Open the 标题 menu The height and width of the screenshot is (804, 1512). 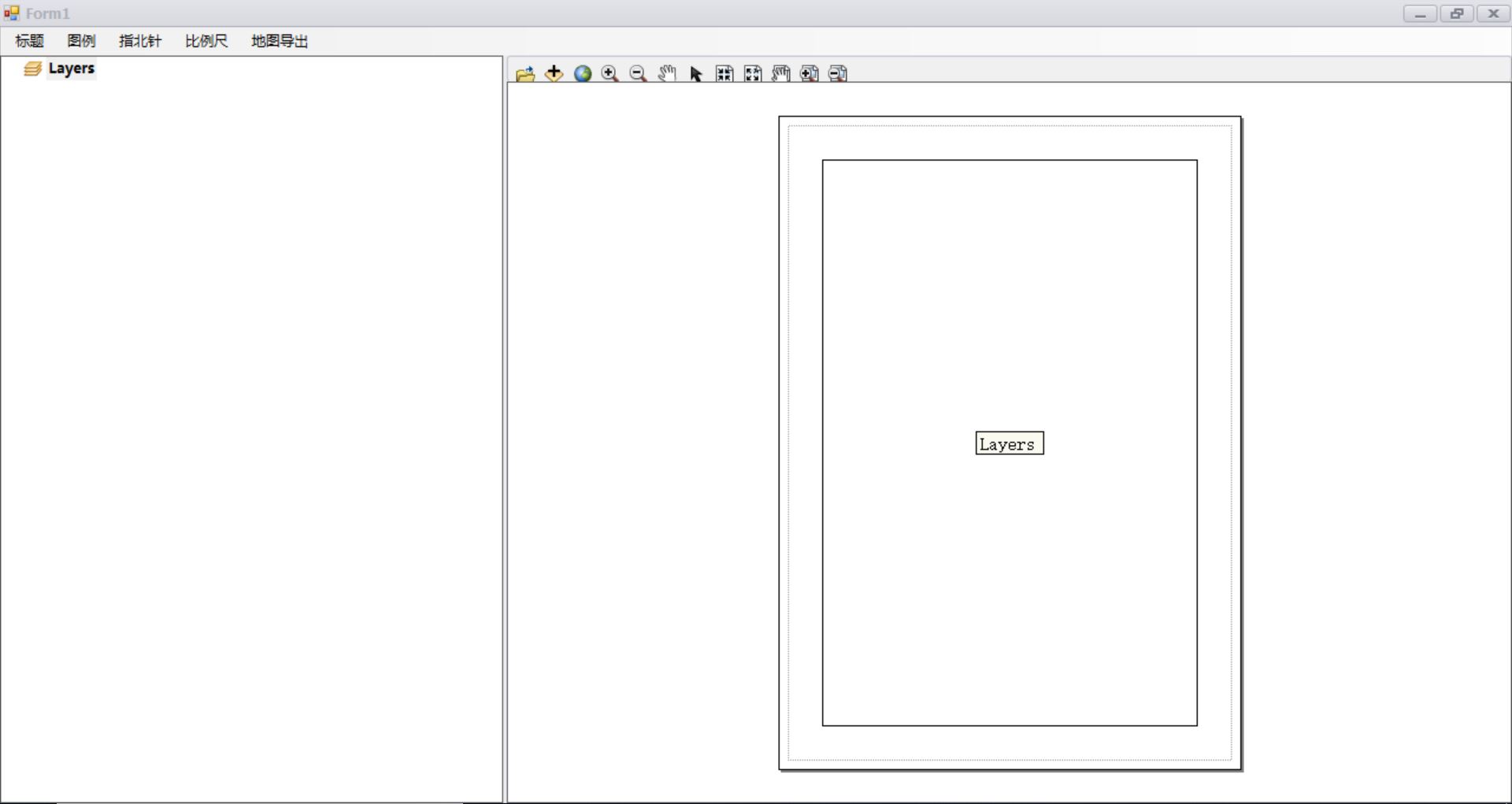[29, 41]
